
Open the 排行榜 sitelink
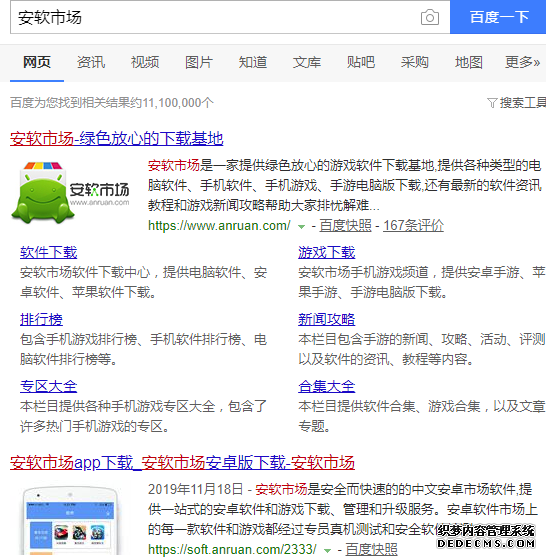click(x=41, y=320)
